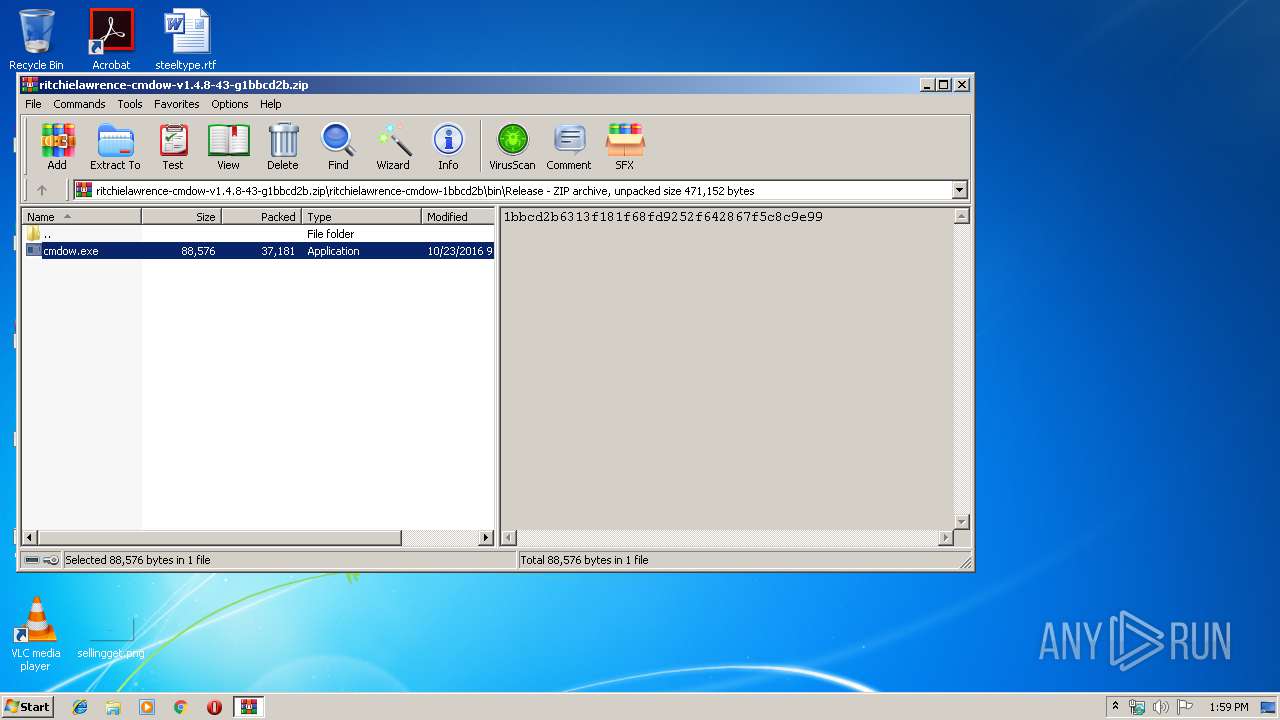Click the drive and key status bar icons
Viewport: 1280px width, 720px height.
coord(42,560)
